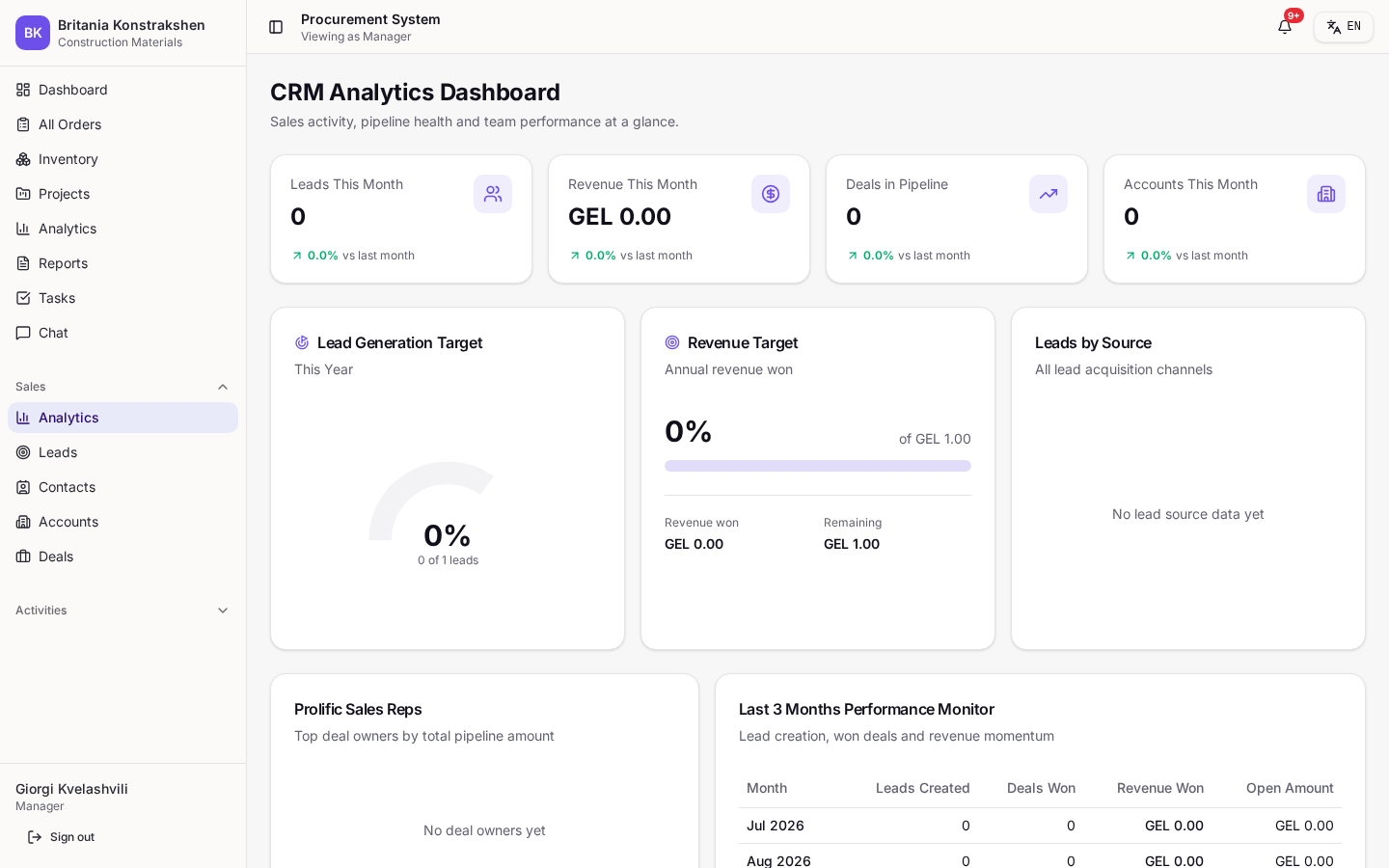
Task: Open the Inventory page
Action: (123, 159)
